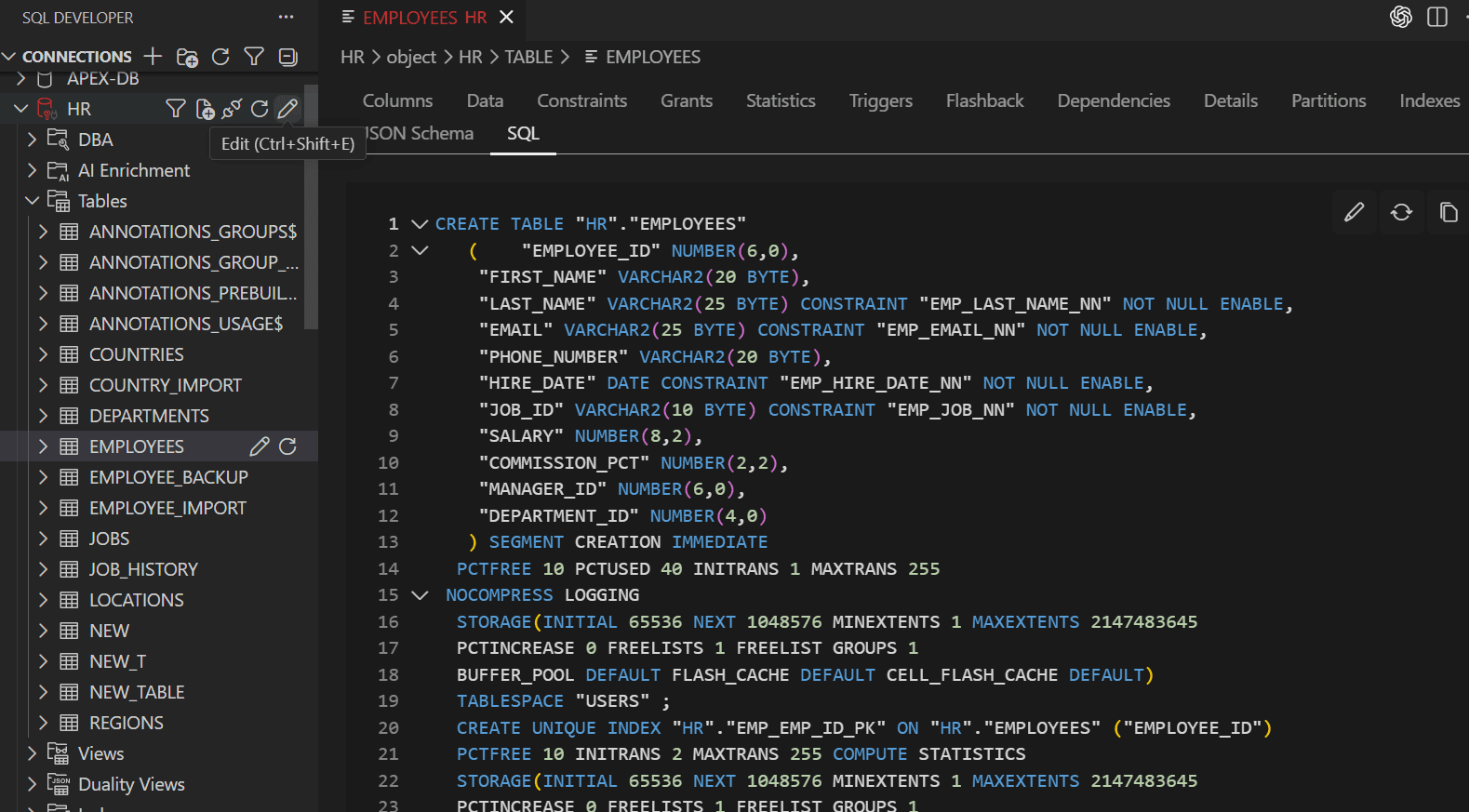Fold the CREATE TABLE block at line 1

click(420, 224)
